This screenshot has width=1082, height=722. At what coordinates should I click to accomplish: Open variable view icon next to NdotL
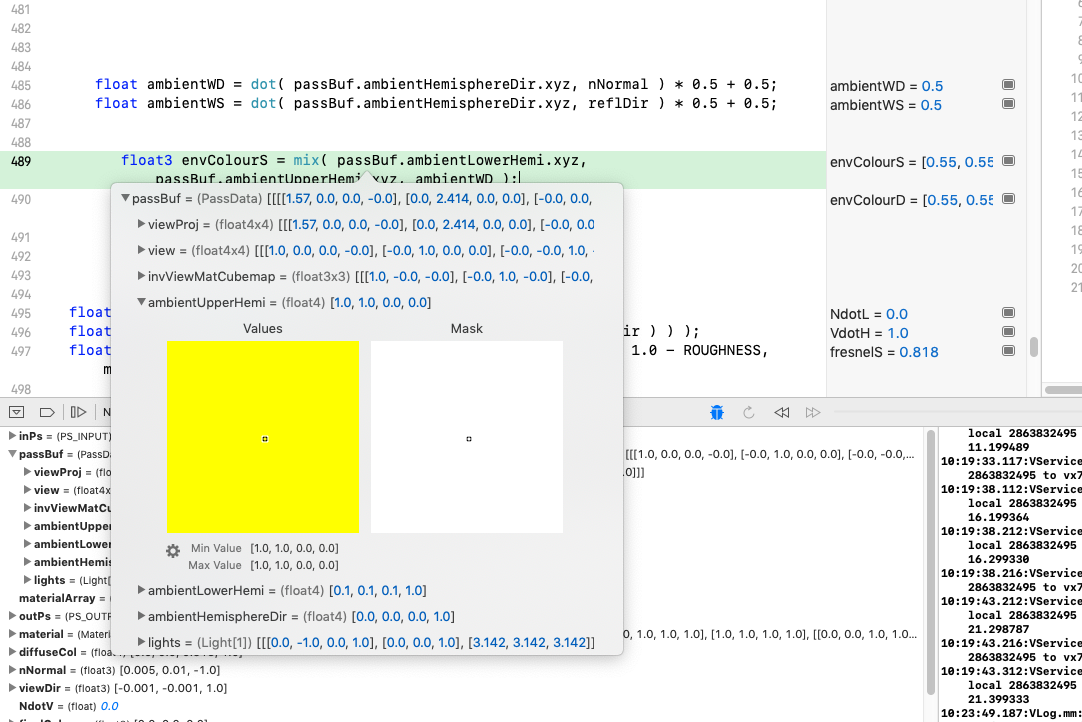(x=1008, y=313)
